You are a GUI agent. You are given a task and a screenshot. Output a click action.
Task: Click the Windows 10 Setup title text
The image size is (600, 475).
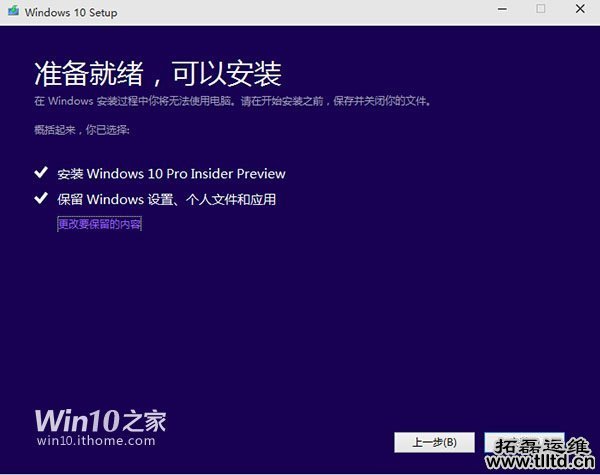pos(71,12)
